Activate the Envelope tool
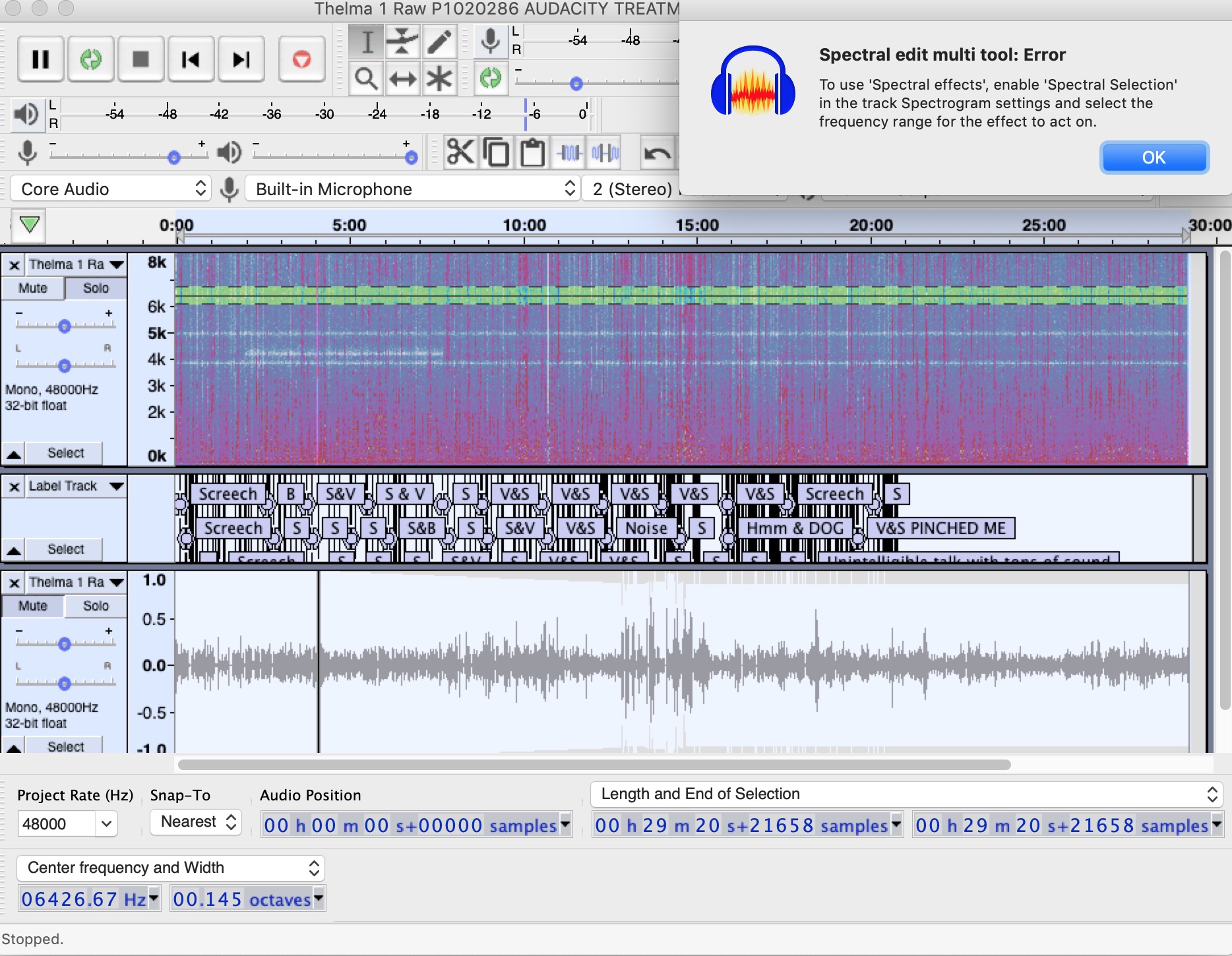This screenshot has height=956, width=1232. 403,41
